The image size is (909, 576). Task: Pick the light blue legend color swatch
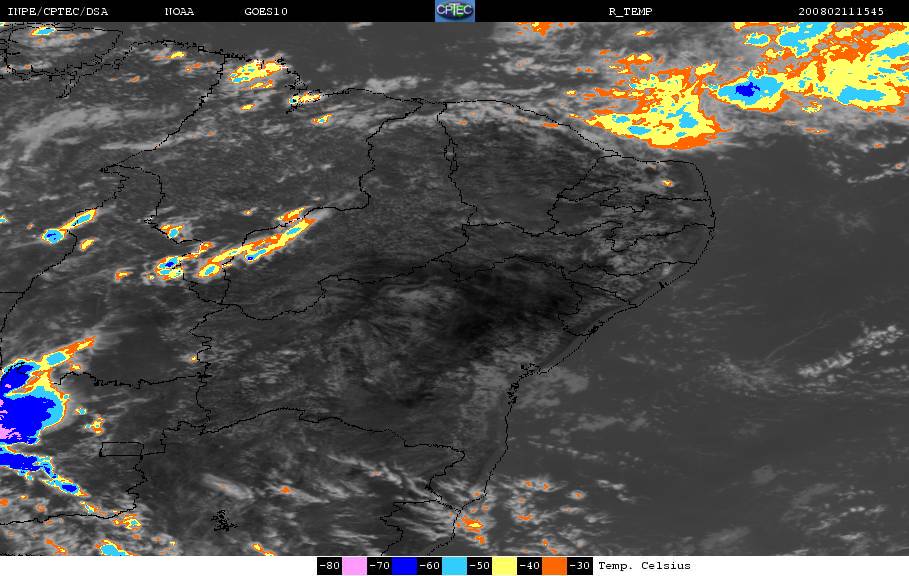click(454, 566)
